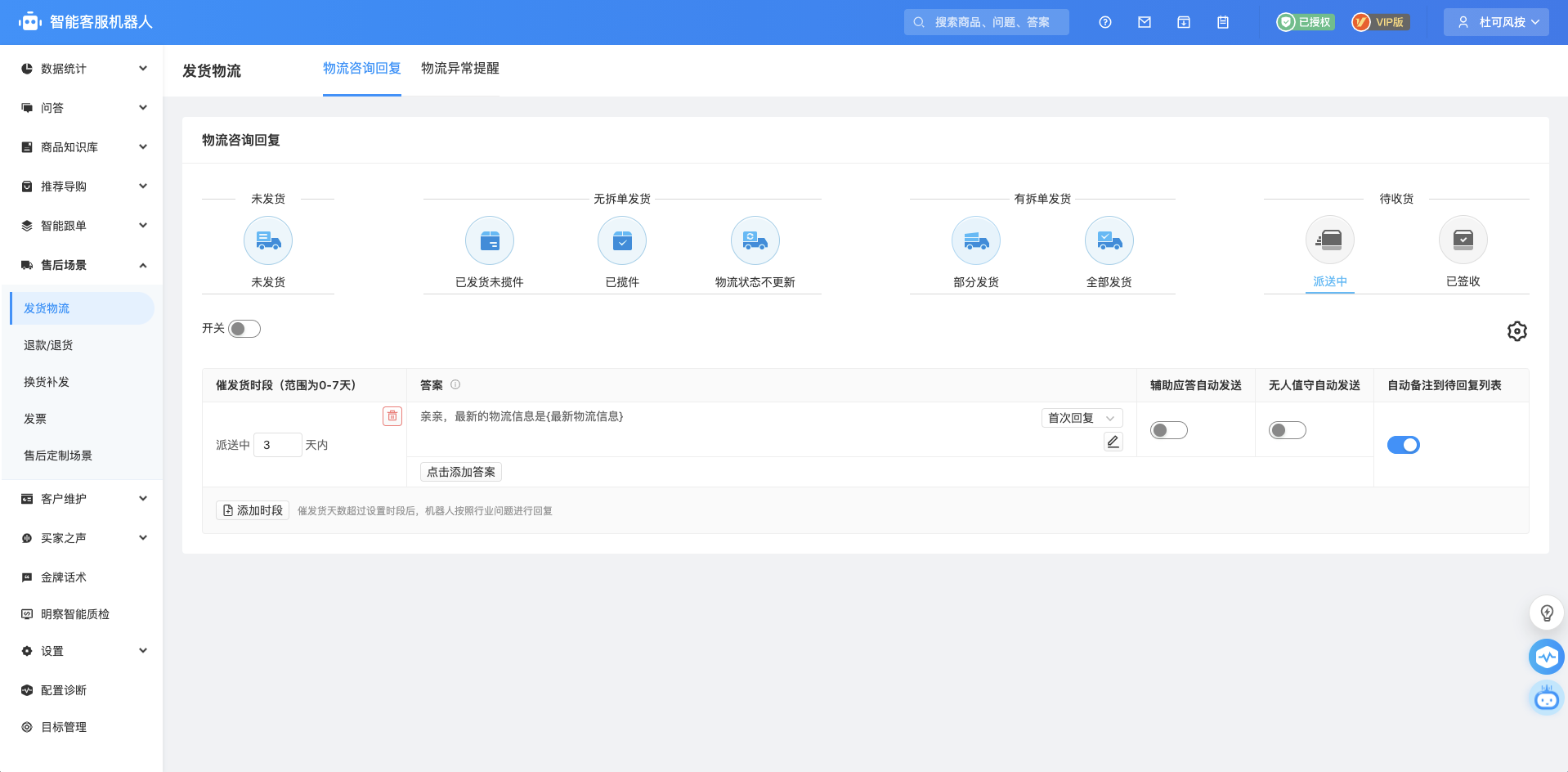This screenshot has width=1568, height=772.
Task: Open 售后定制场景 in the sidebar
Action: tap(58, 456)
